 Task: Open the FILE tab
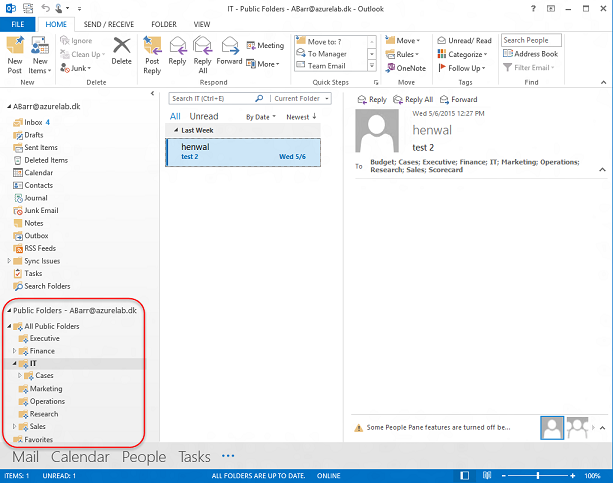pos(18,24)
